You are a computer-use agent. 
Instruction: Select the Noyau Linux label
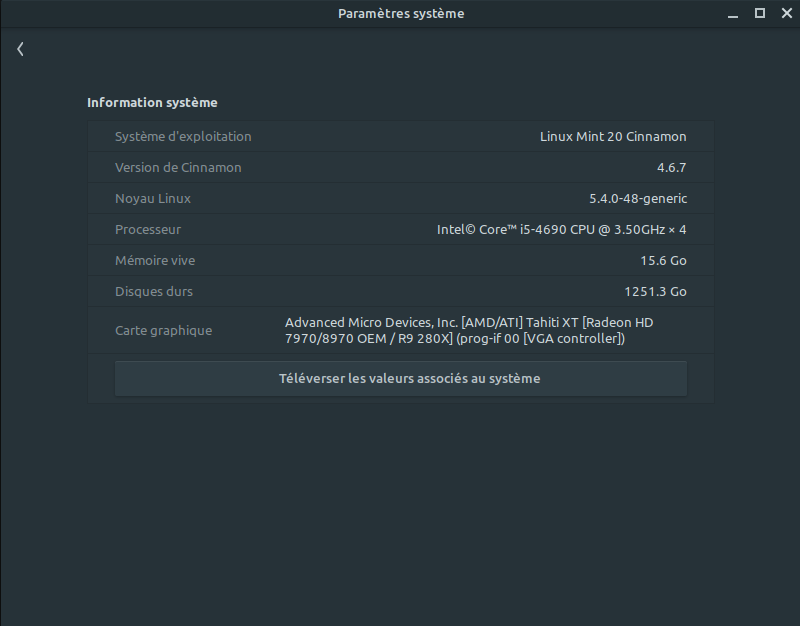[153, 198]
